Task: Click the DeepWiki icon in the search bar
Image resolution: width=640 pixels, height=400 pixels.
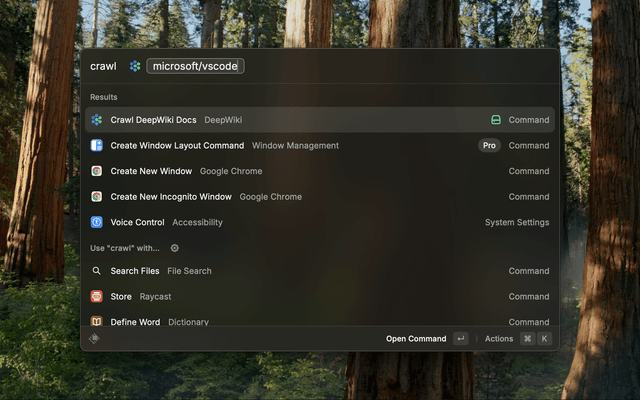Action: click(x=135, y=66)
